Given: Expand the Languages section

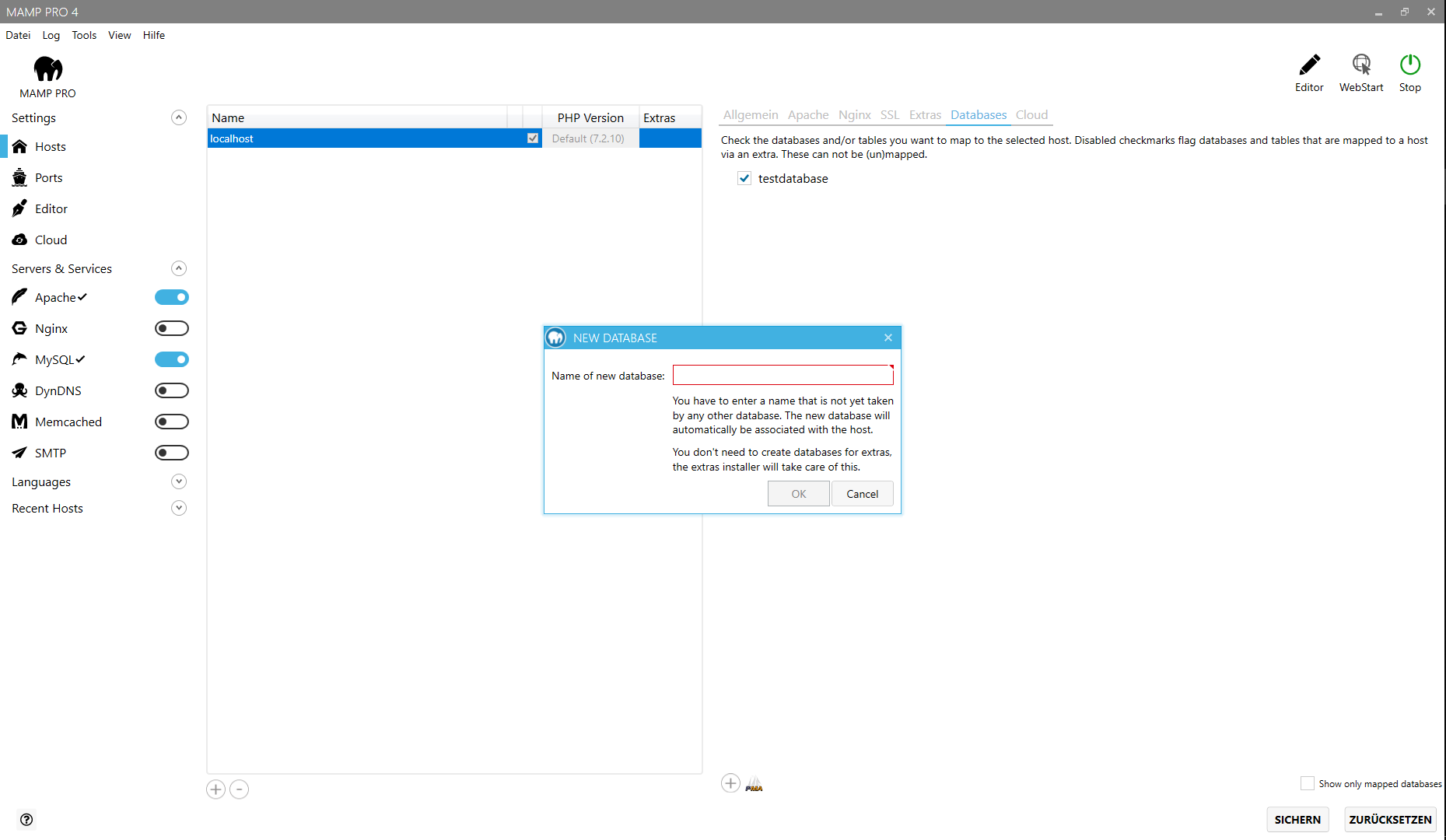Looking at the screenshot, I should [179, 481].
